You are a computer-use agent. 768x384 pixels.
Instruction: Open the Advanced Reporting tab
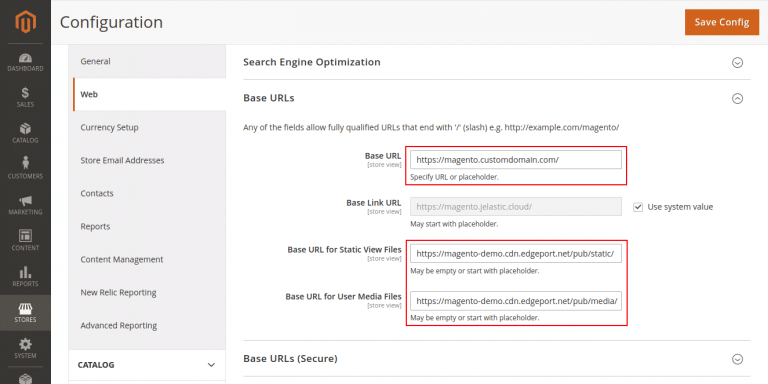tap(147, 325)
